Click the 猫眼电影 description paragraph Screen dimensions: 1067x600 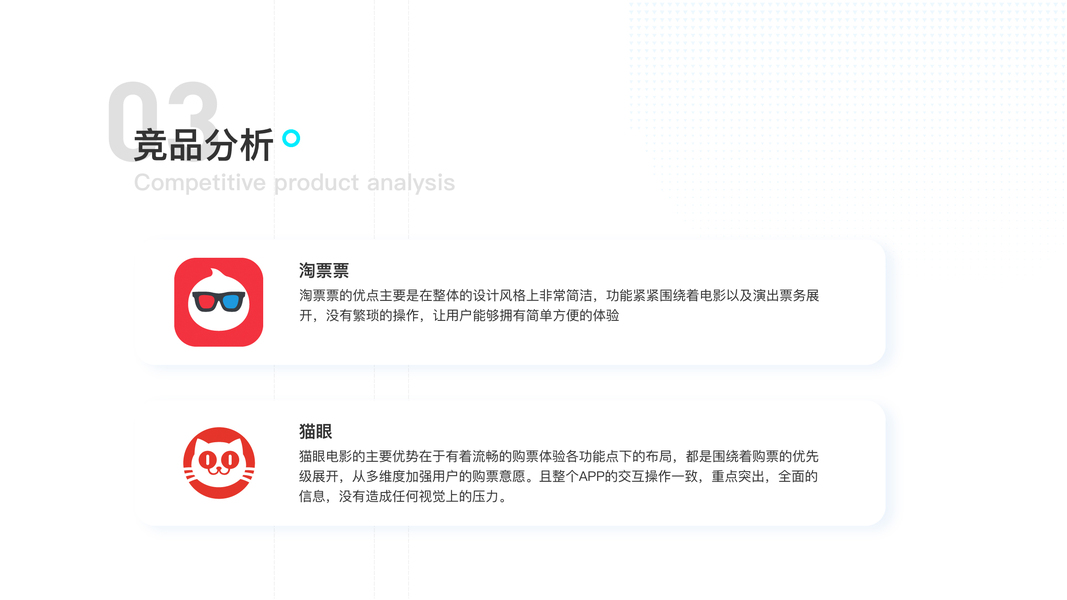point(559,476)
